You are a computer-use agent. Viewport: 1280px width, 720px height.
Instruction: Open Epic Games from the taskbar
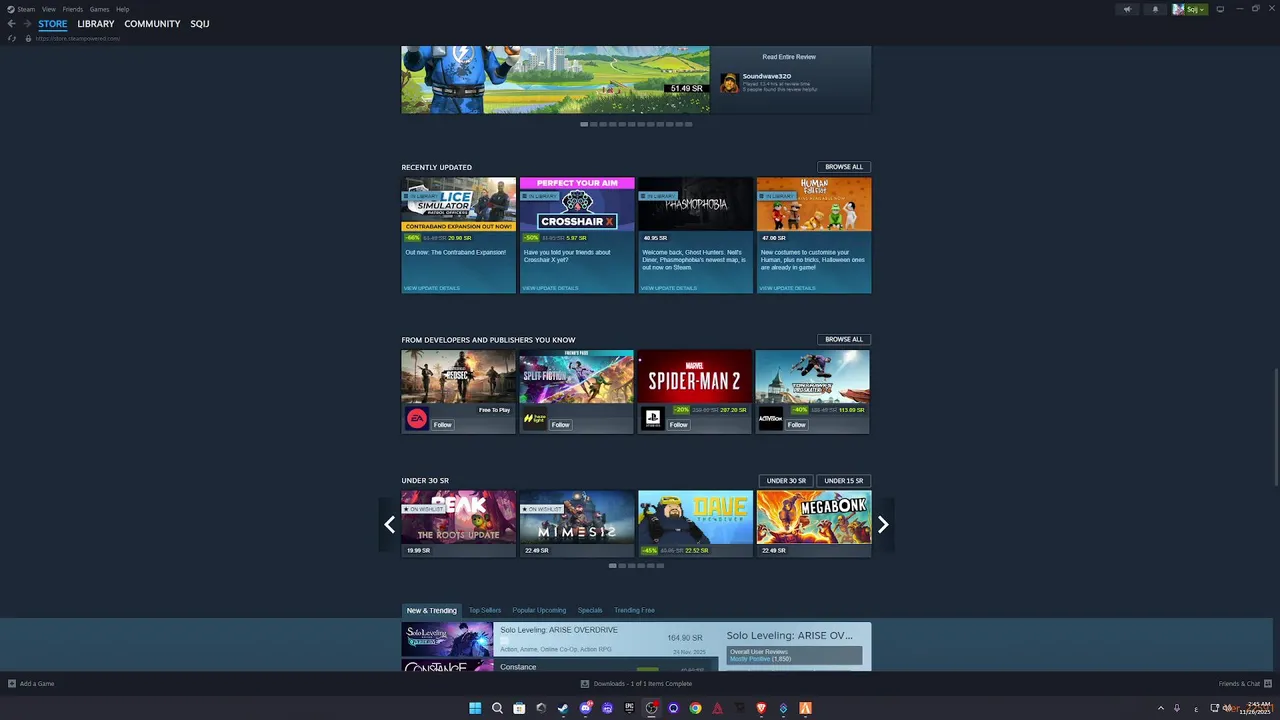629,708
